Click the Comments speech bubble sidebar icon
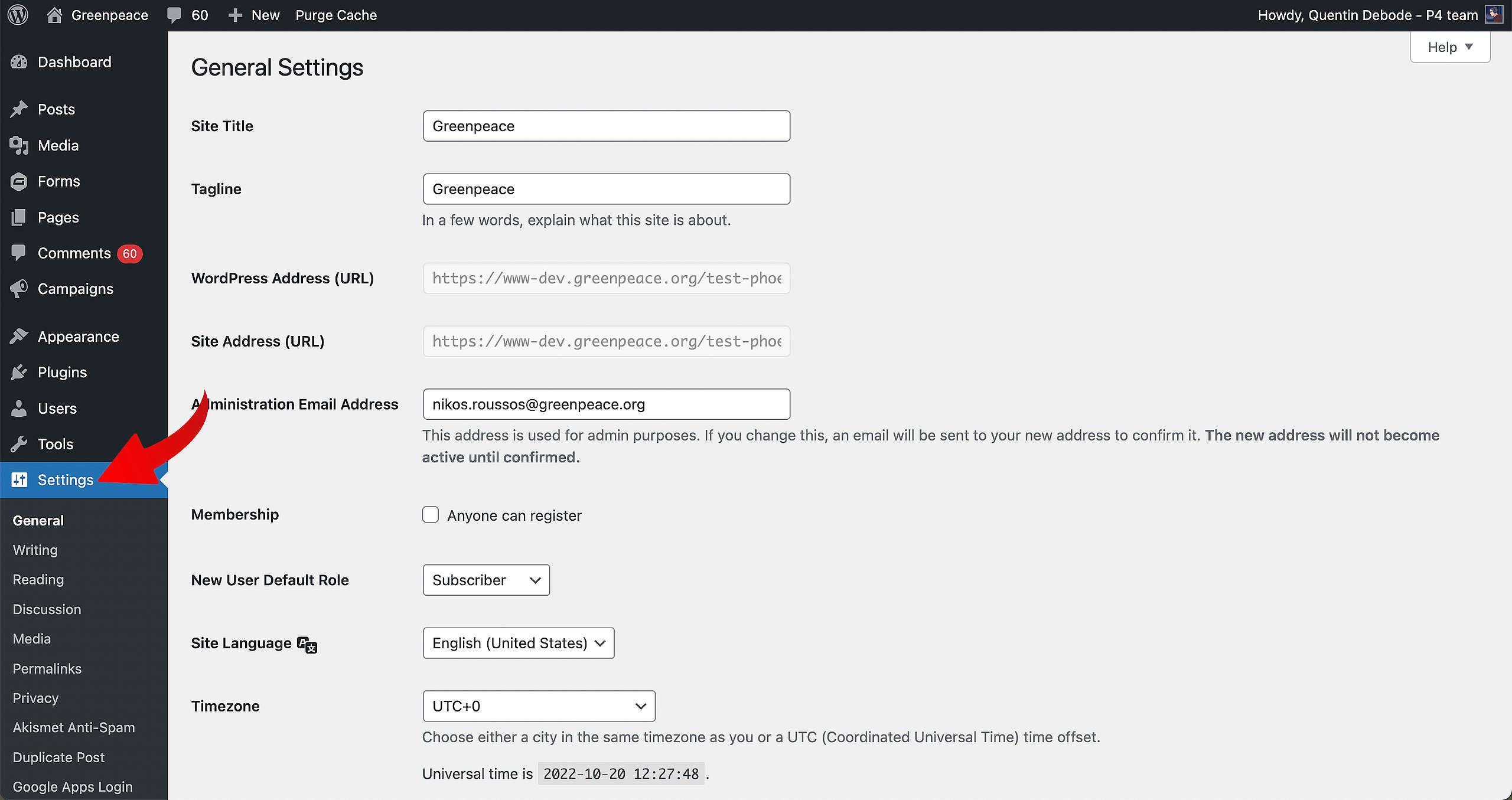 click(x=19, y=253)
